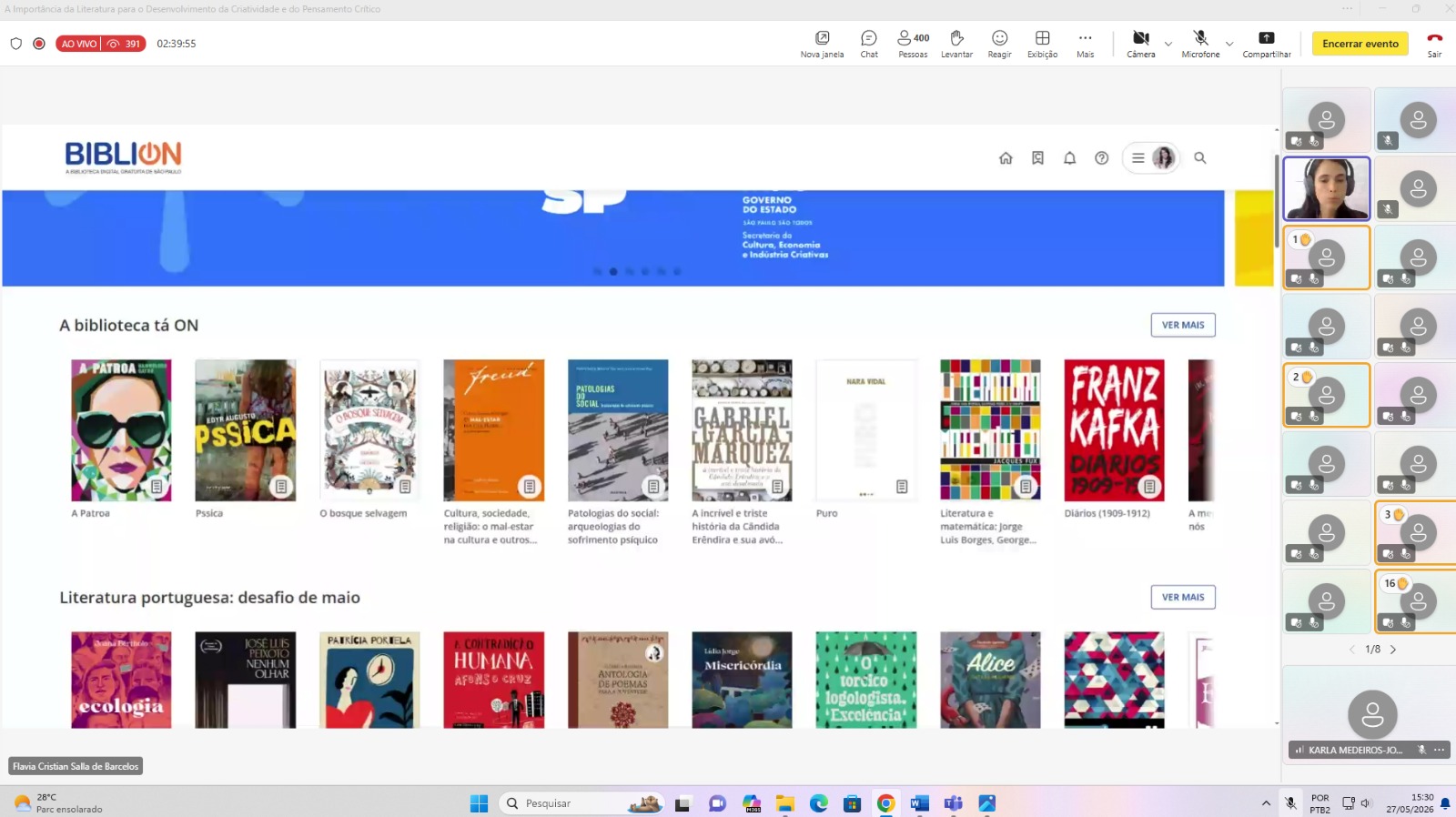Click 'Puro' book title text
This screenshot has width=1456, height=817.
826,513
